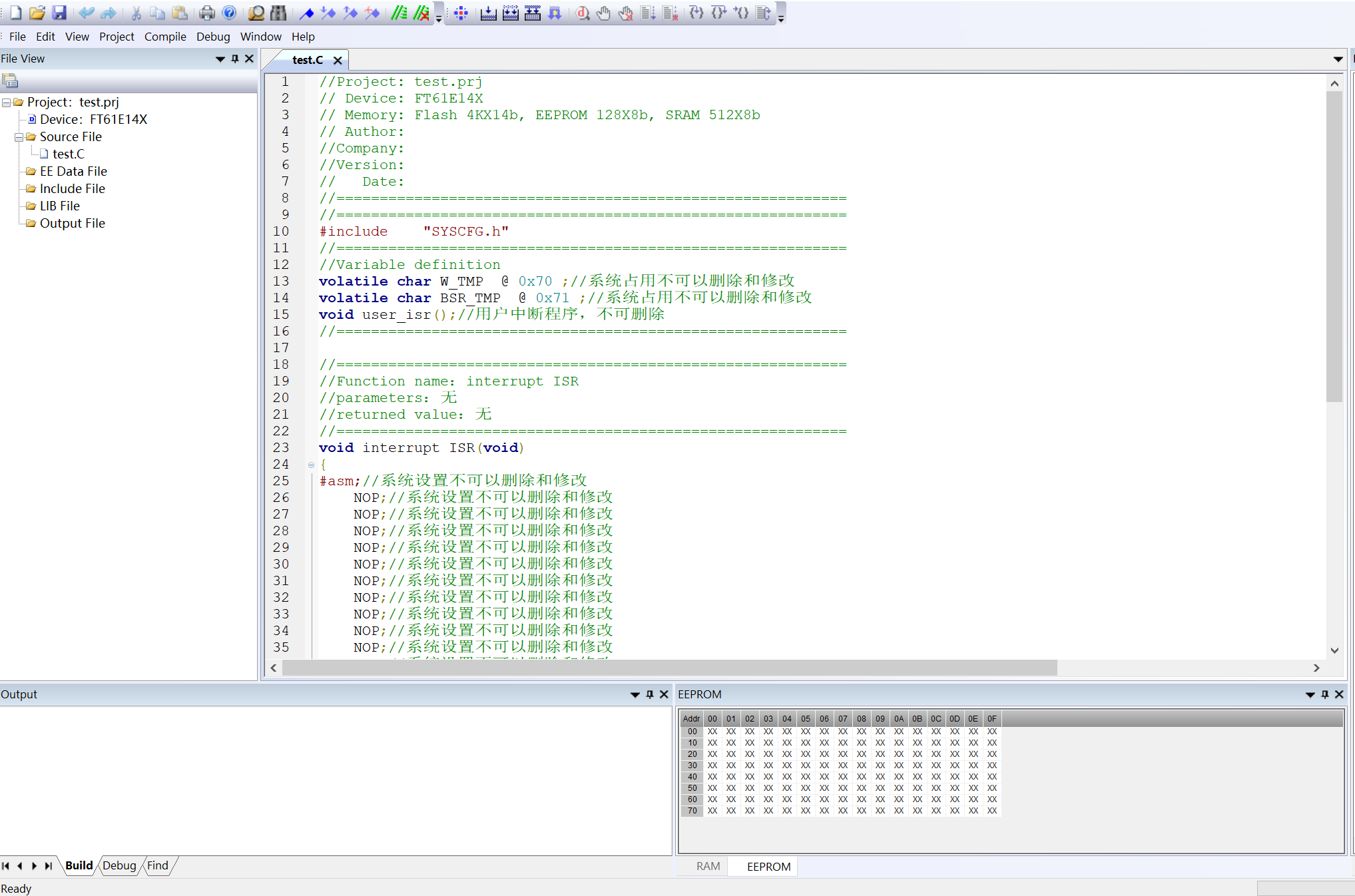Collapse code block at line 24
Image resolution: width=1355 pixels, height=896 pixels.
pos(311,465)
